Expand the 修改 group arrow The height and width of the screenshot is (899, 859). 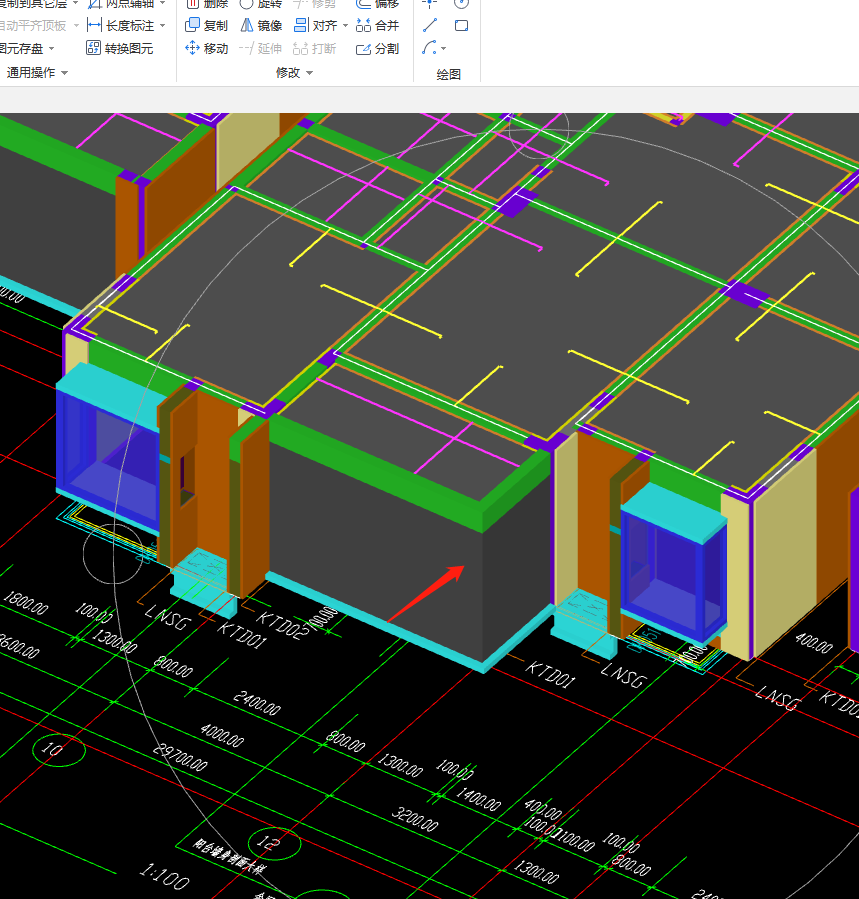(x=310, y=73)
